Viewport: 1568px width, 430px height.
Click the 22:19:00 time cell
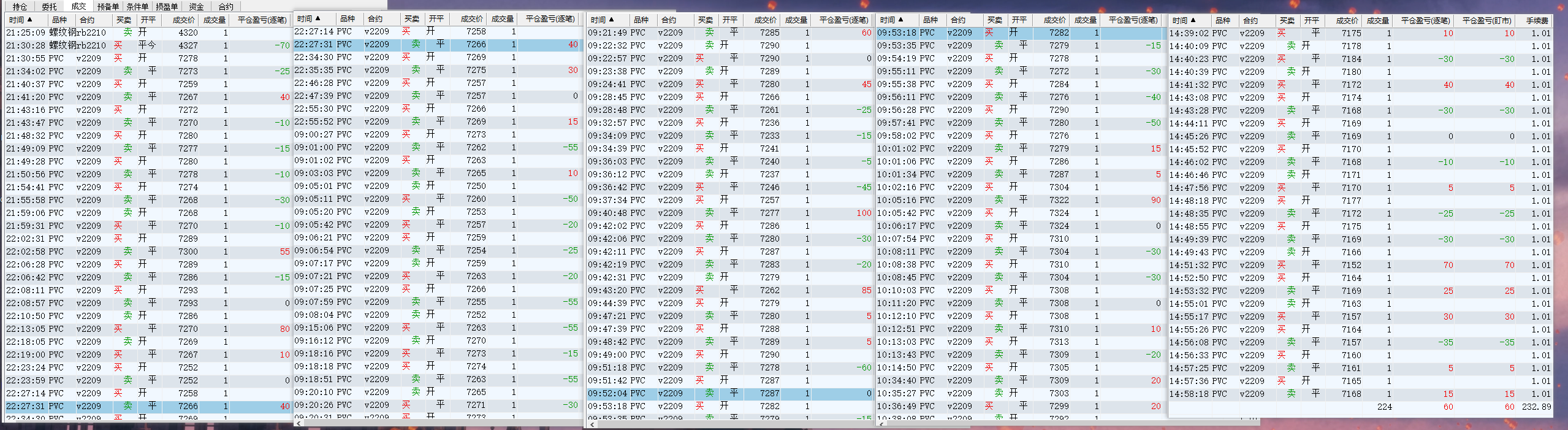26,355
